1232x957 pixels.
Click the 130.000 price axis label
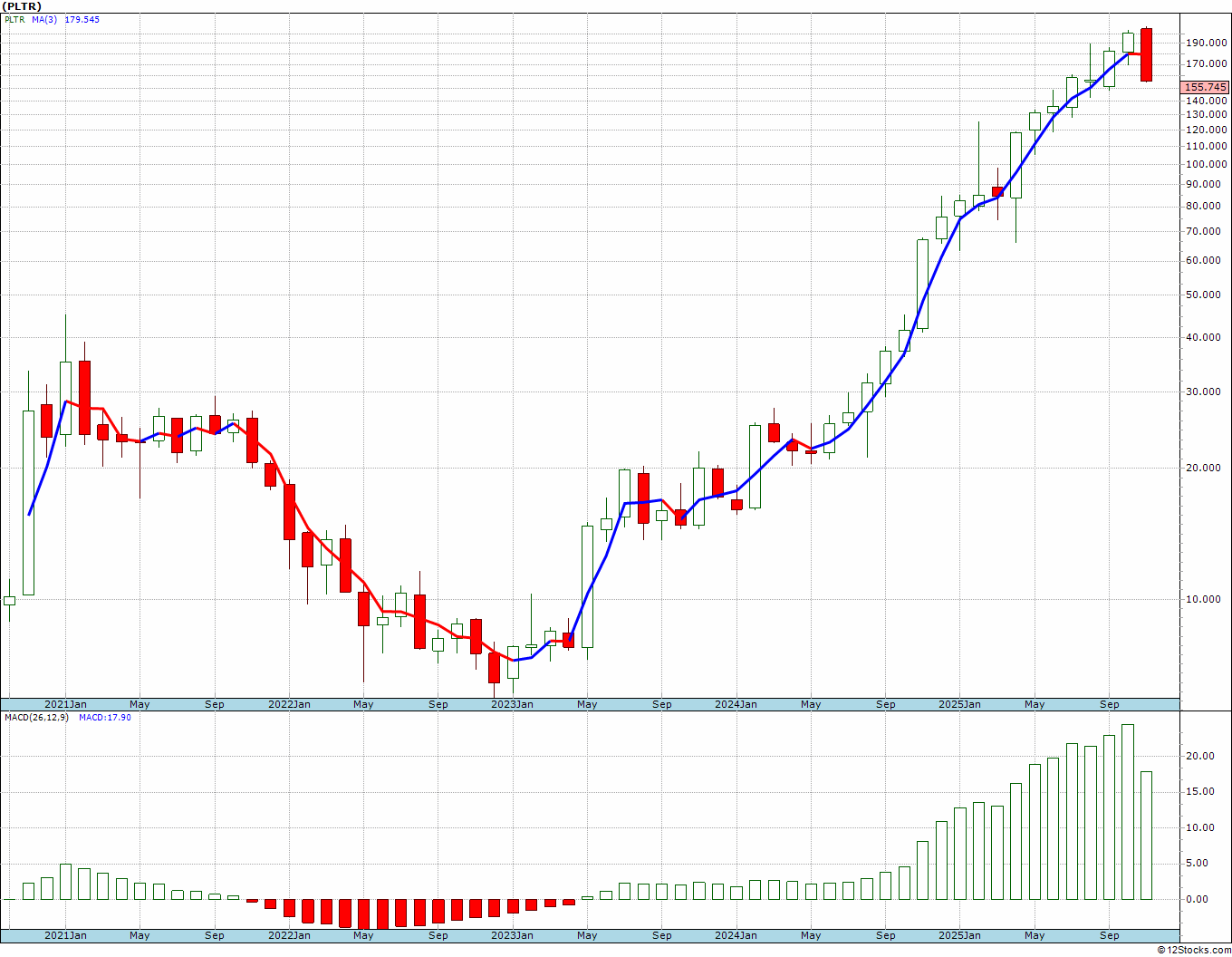[1206, 115]
